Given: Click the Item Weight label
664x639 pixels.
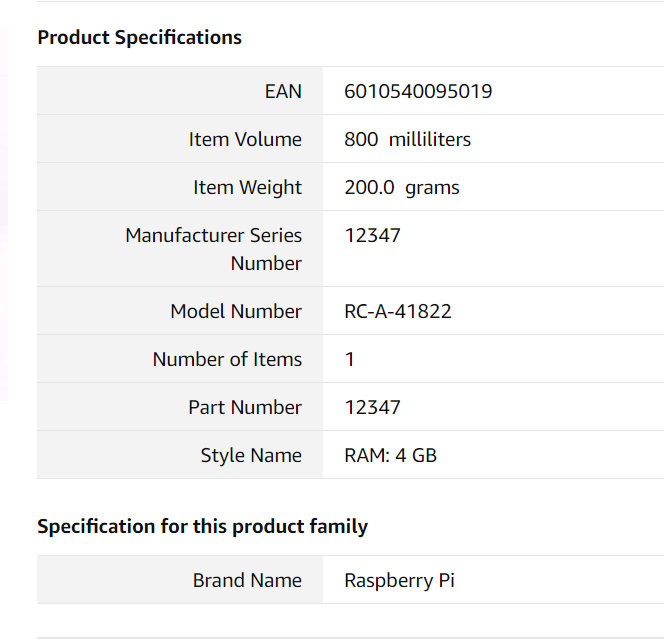Looking at the screenshot, I should click(x=247, y=187).
